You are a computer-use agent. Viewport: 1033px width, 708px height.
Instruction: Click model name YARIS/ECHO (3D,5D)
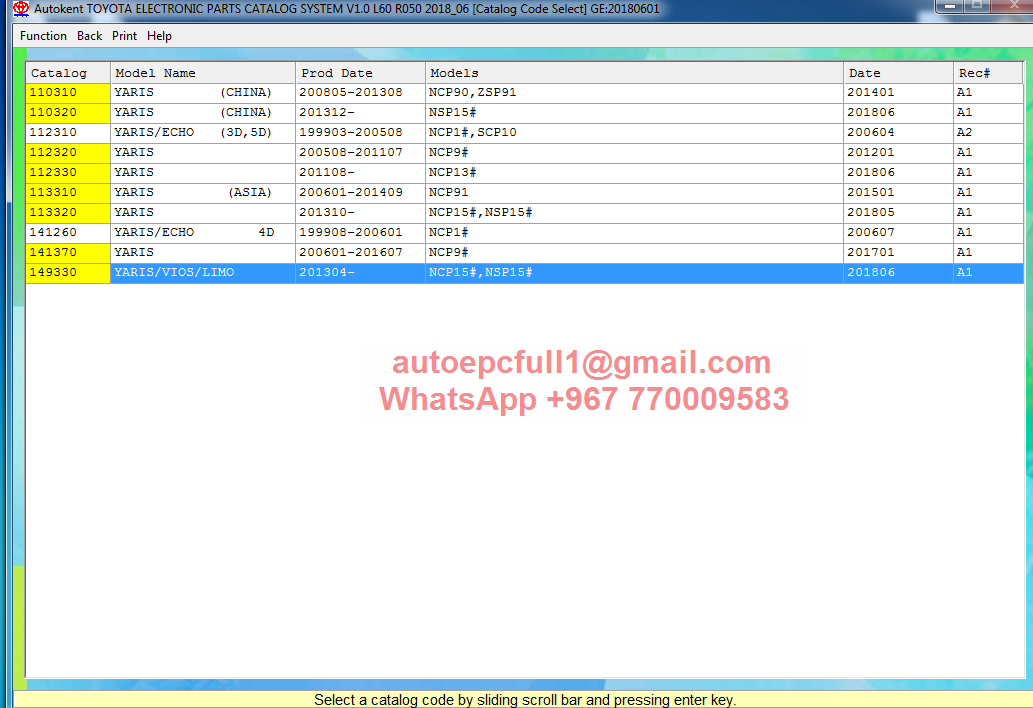[x=203, y=132]
